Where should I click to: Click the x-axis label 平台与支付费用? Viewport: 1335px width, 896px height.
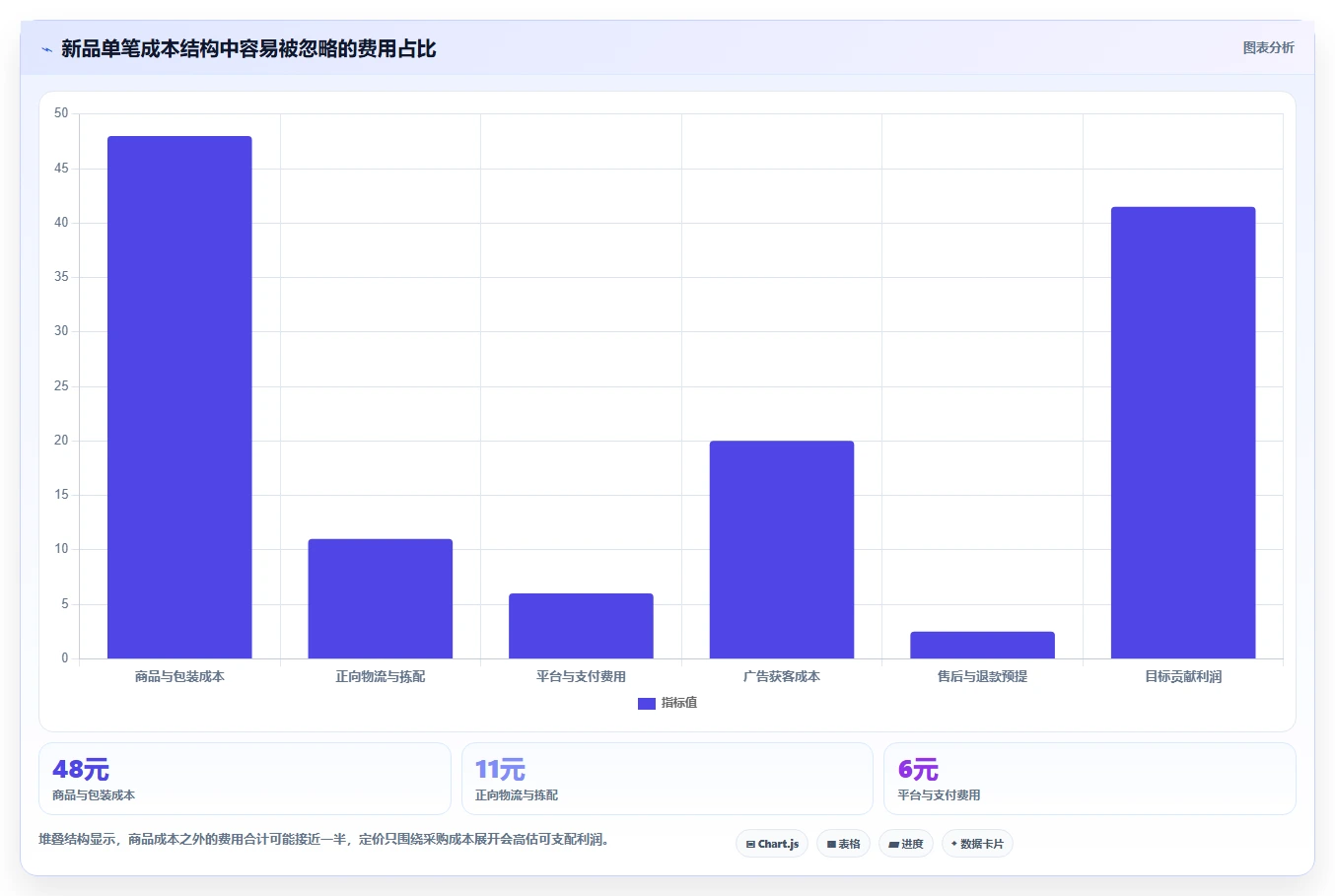[581, 676]
